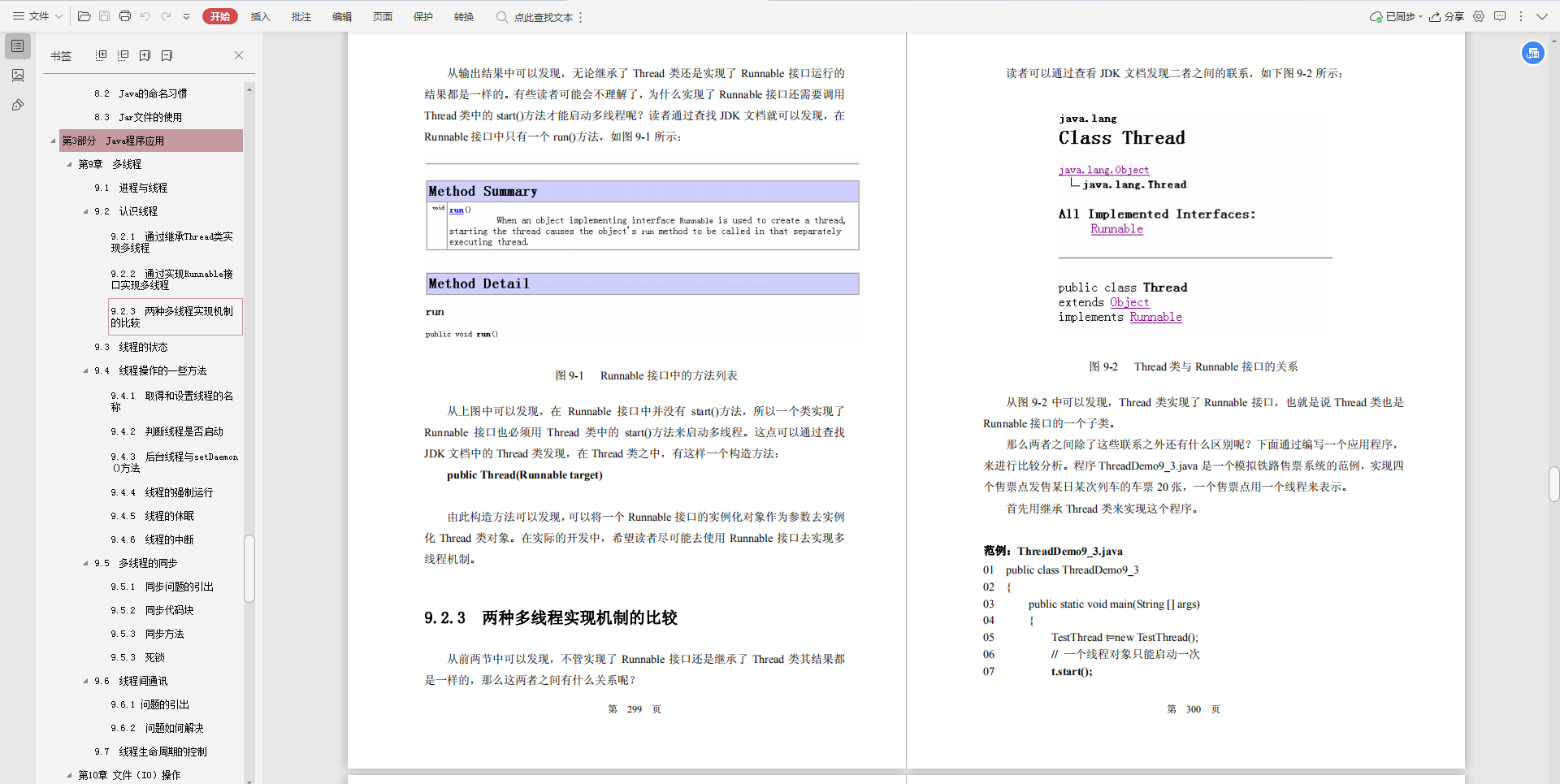The height and width of the screenshot is (784, 1560).
Task: Open the vertical dots beside search box
Action: pyautogui.click(x=581, y=17)
